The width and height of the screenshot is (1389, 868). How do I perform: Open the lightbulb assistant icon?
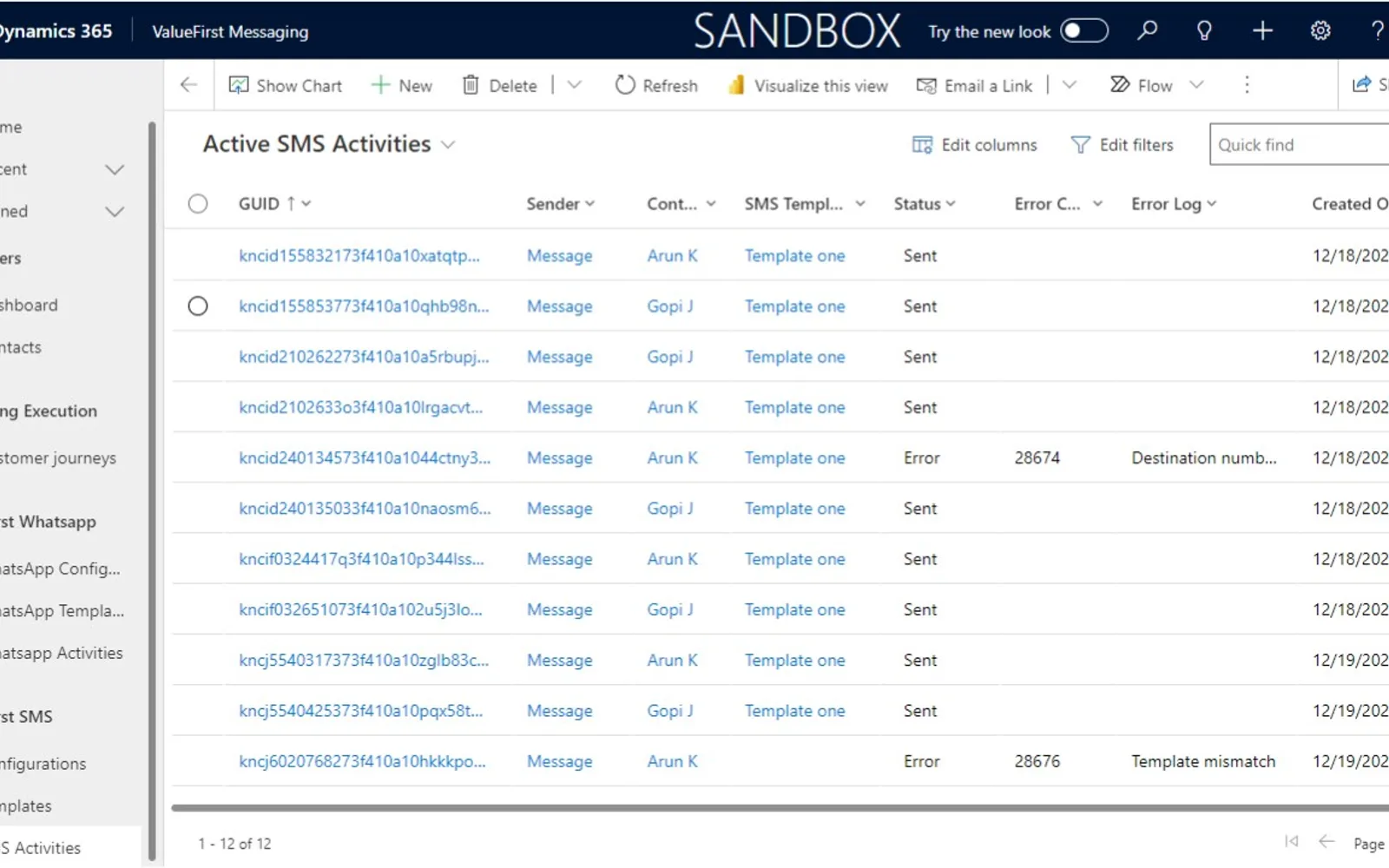tap(1204, 30)
